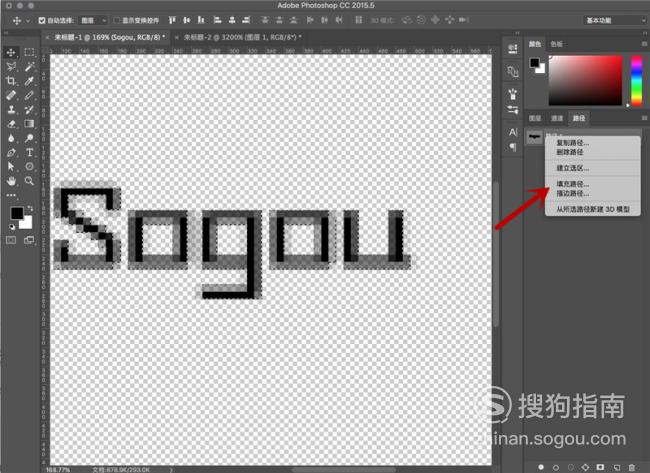
Task: Open the History panel icon
Action: [513, 49]
